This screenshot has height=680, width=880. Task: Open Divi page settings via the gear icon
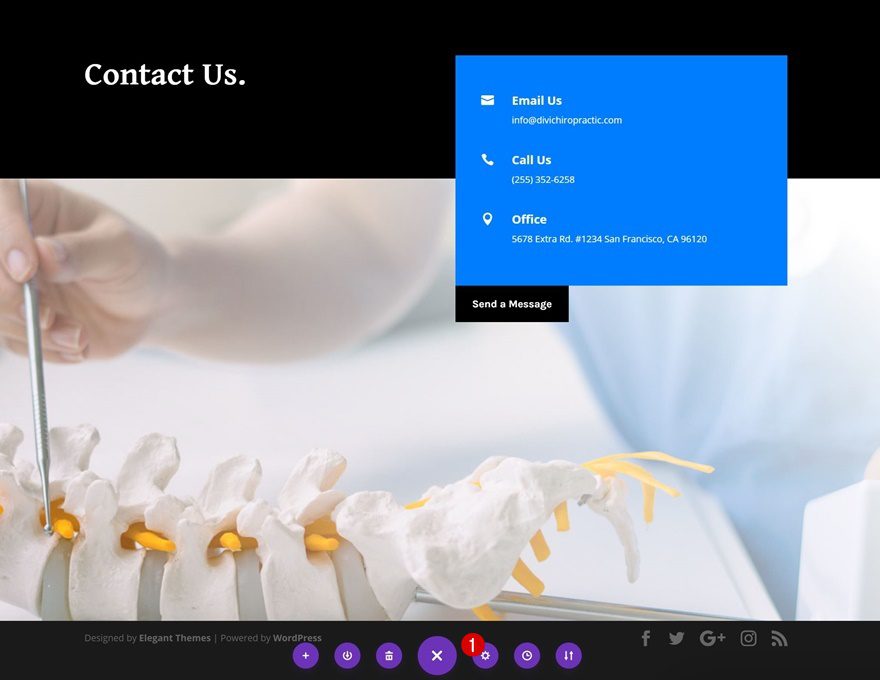pos(485,656)
